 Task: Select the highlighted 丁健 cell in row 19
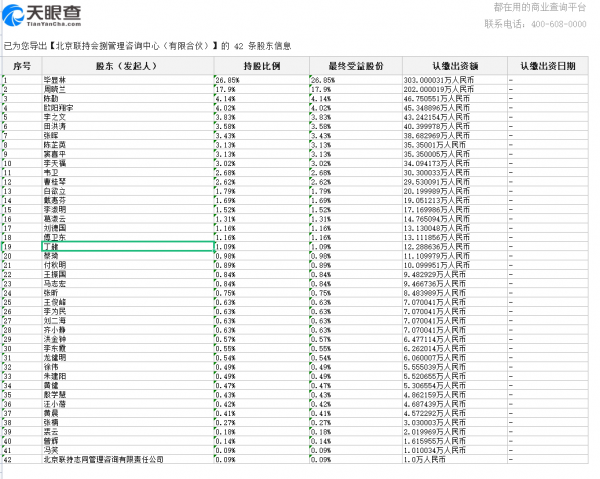pyautogui.click(x=127, y=246)
